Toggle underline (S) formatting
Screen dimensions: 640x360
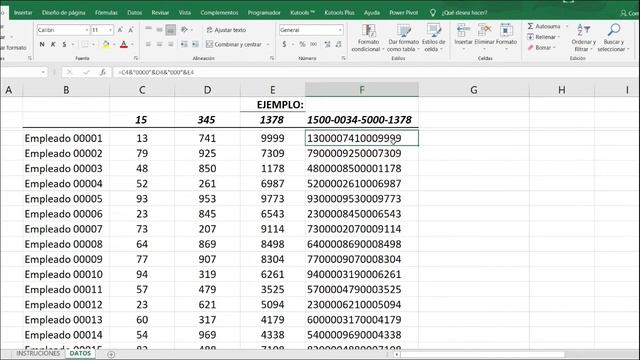tap(64, 44)
